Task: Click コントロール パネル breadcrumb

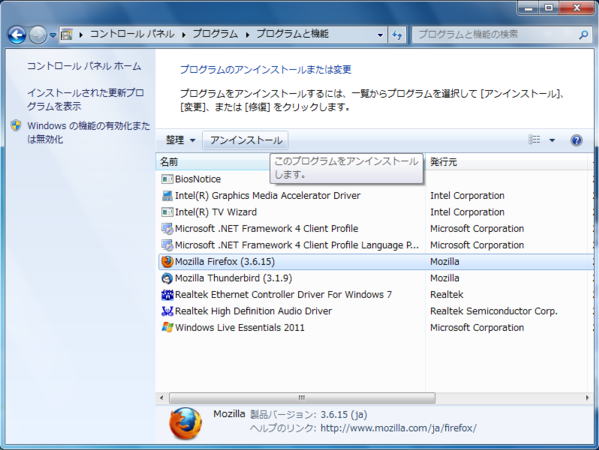Action: tap(132, 34)
